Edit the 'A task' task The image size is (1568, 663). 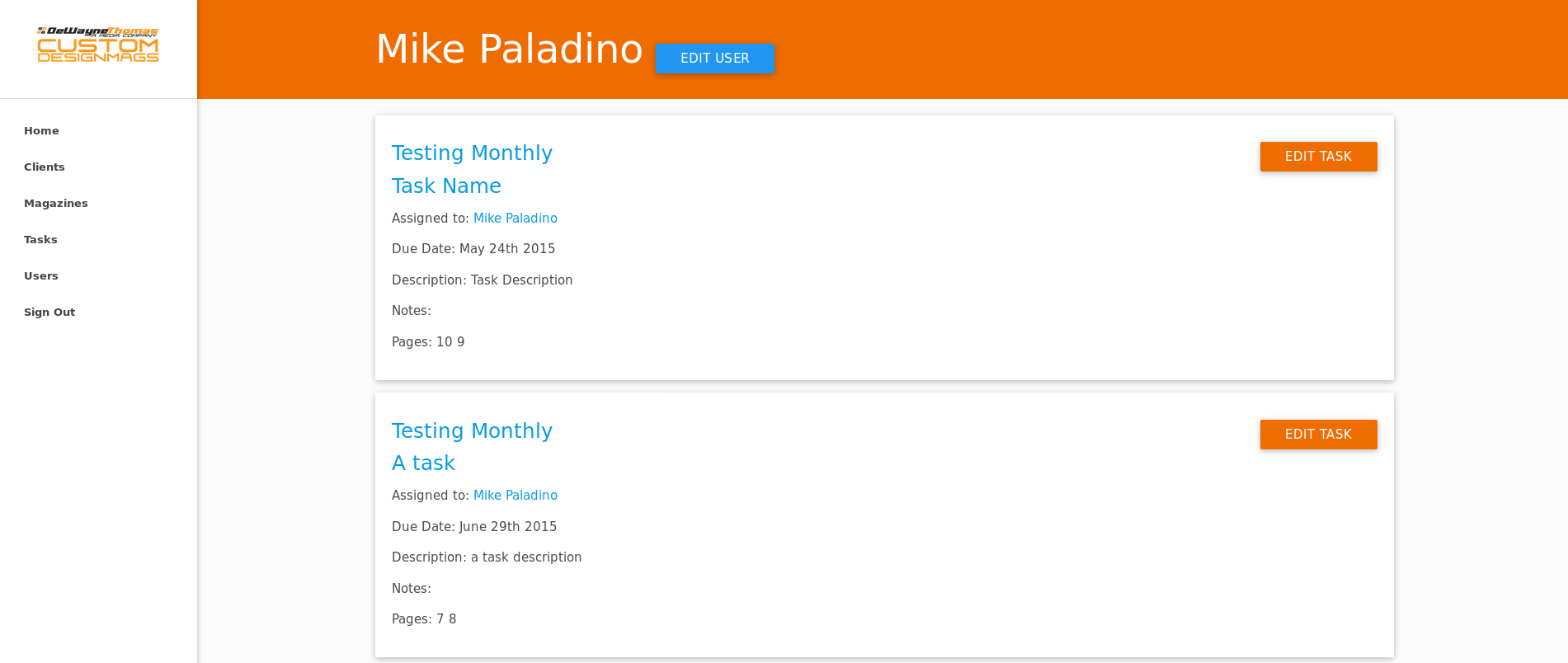point(1318,435)
